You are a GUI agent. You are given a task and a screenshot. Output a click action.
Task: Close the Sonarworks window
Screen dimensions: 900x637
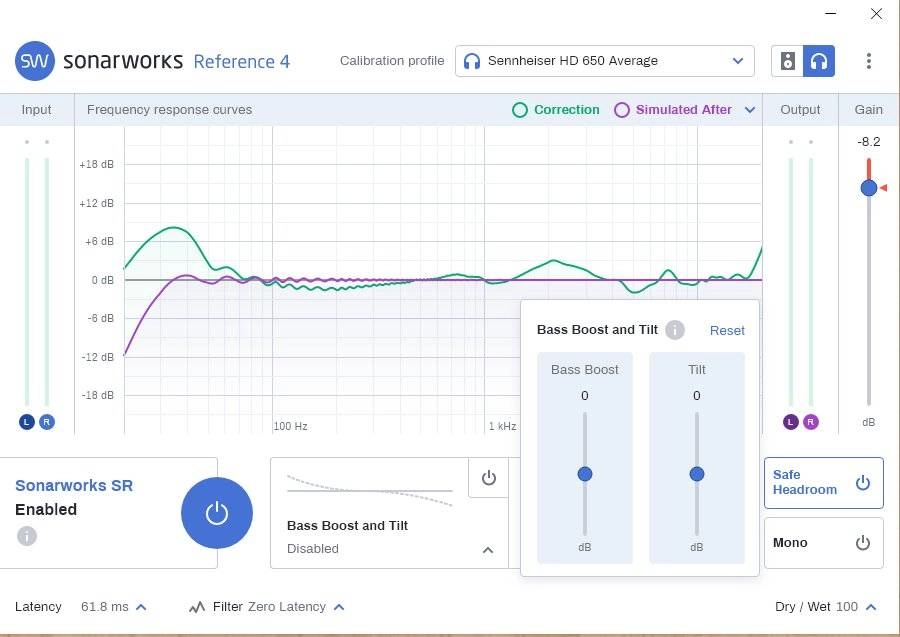point(876,13)
